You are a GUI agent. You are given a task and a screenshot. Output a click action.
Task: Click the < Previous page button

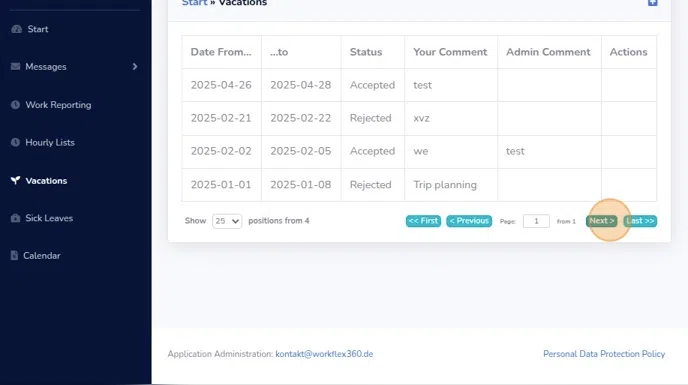click(x=469, y=221)
